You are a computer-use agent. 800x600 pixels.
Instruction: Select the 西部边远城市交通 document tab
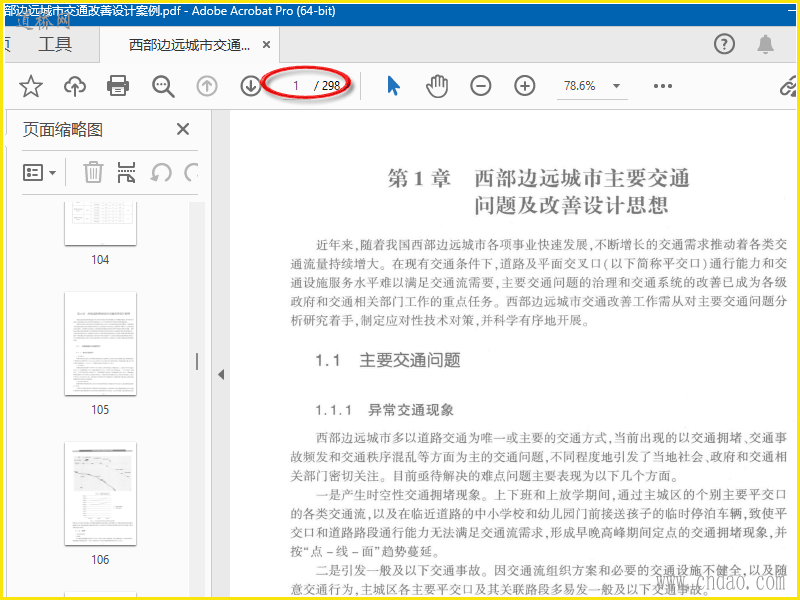[189, 45]
